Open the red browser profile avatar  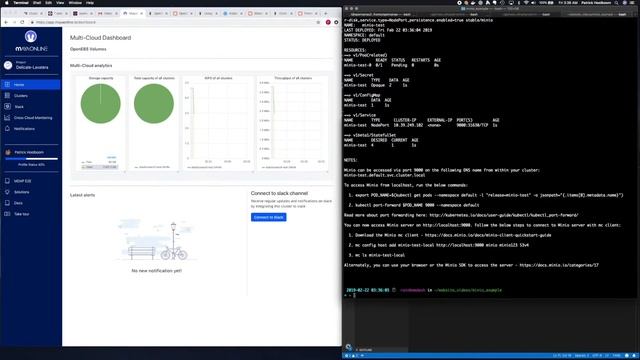click(x=328, y=22)
